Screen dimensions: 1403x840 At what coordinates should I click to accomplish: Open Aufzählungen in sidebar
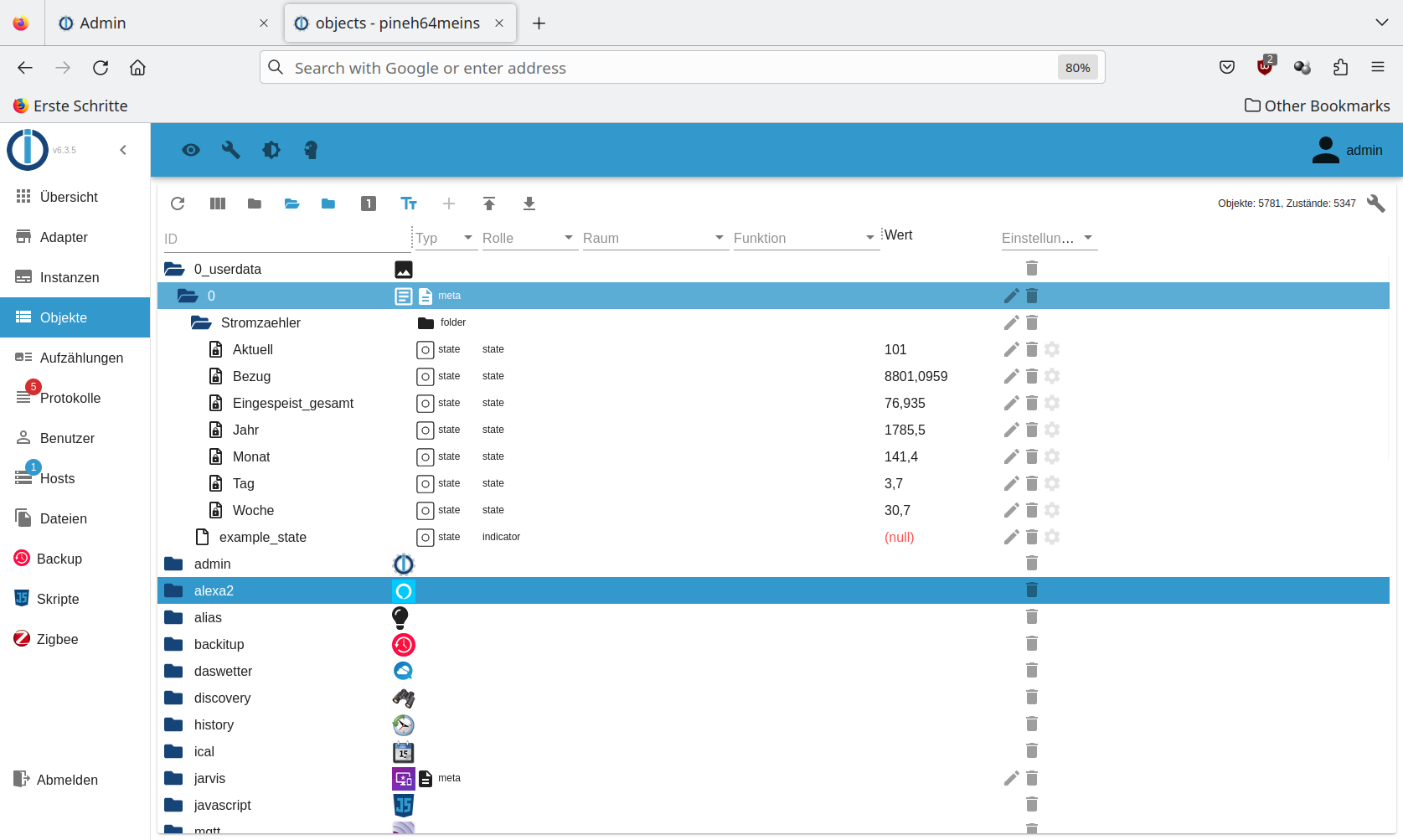pos(75,358)
